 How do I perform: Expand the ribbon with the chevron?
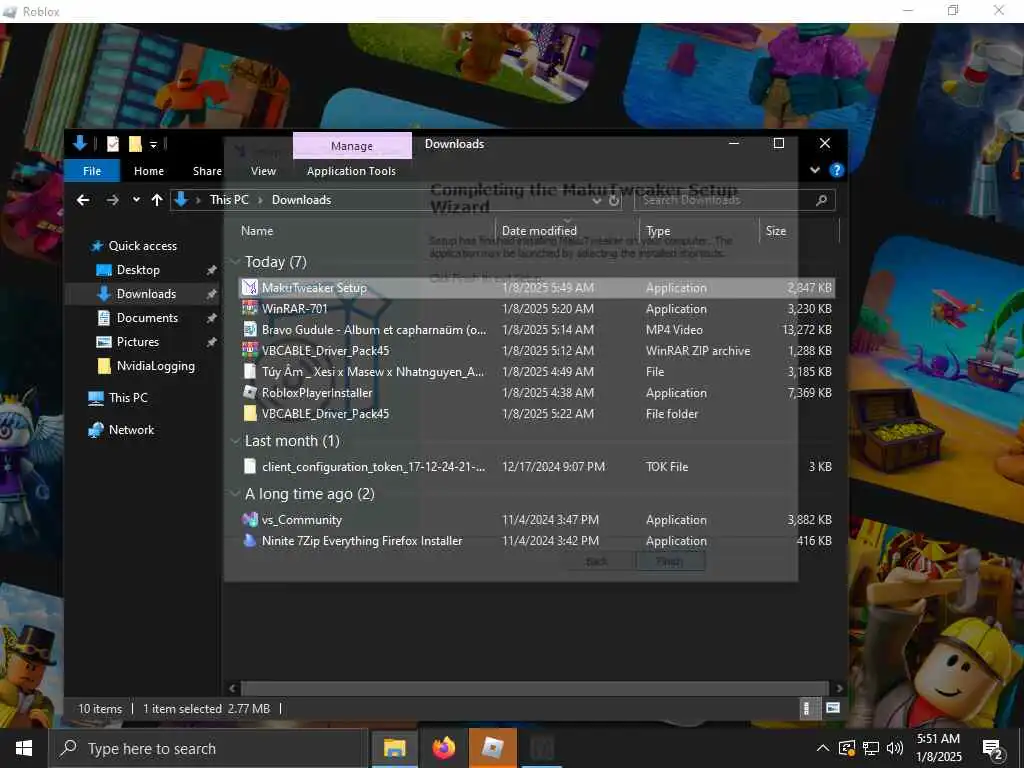coord(814,170)
